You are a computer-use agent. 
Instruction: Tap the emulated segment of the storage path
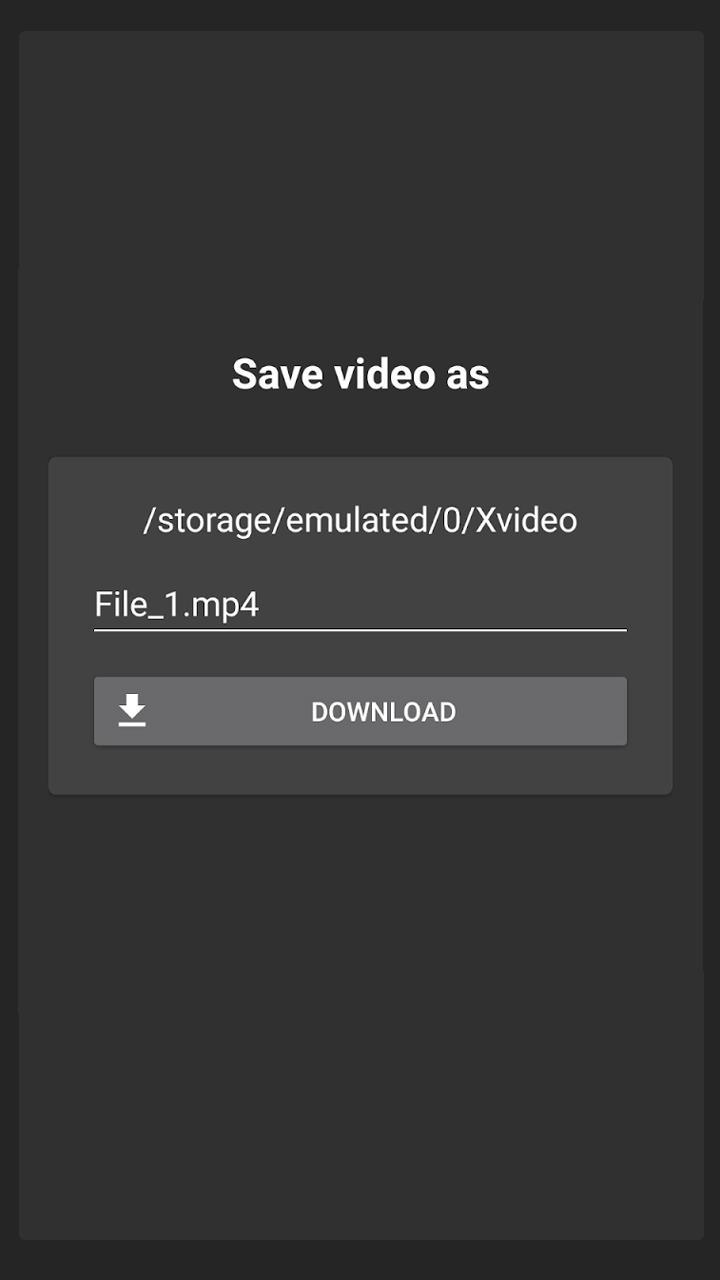click(358, 520)
